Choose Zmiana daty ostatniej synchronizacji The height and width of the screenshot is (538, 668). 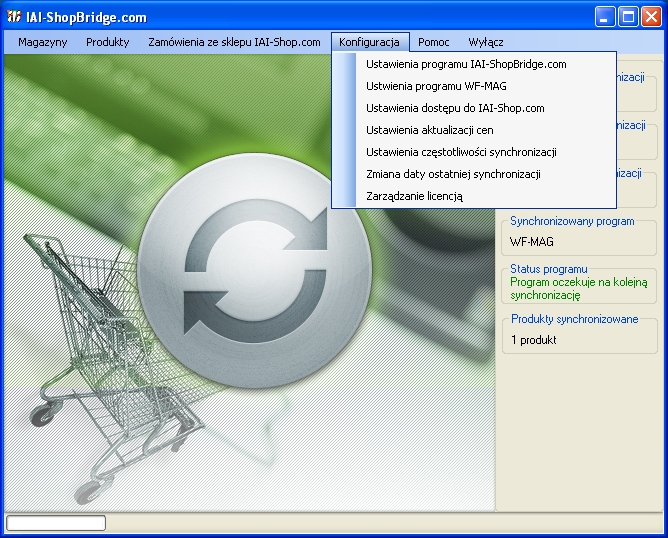pyautogui.click(x=474, y=174)
